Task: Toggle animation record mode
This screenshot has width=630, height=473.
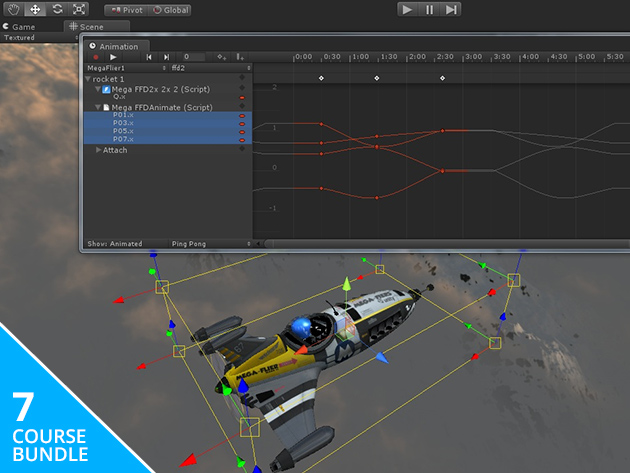Action: pos(95,57)
